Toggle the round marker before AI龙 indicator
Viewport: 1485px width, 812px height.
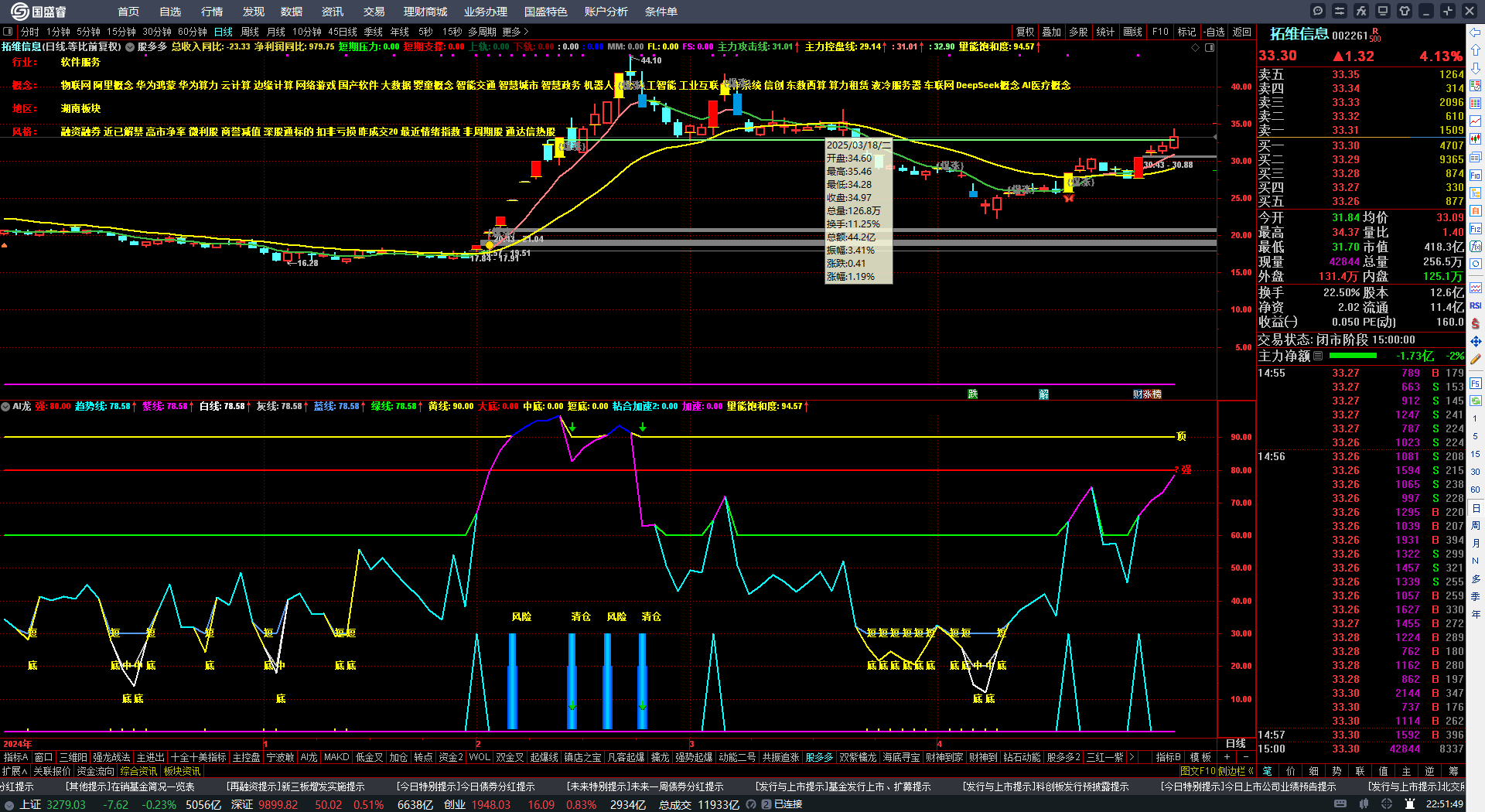click(x=5, y=407)
